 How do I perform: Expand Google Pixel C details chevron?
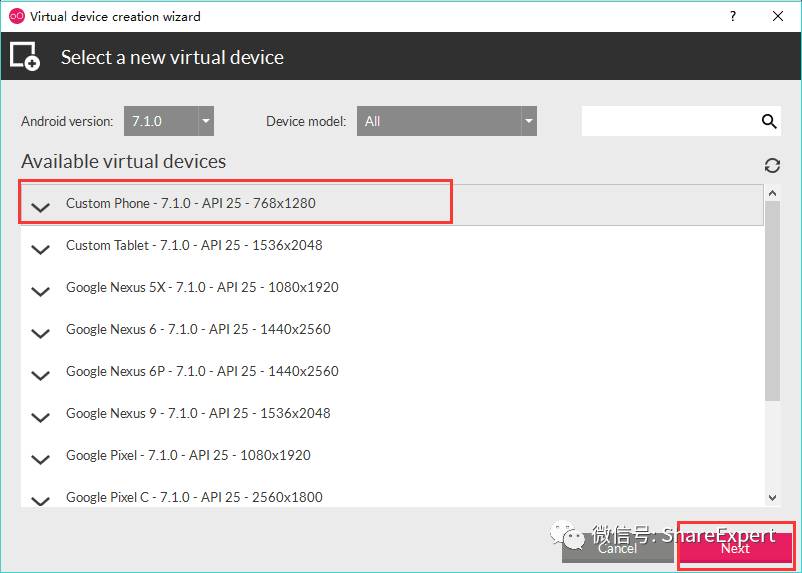(x=40, y=500)
